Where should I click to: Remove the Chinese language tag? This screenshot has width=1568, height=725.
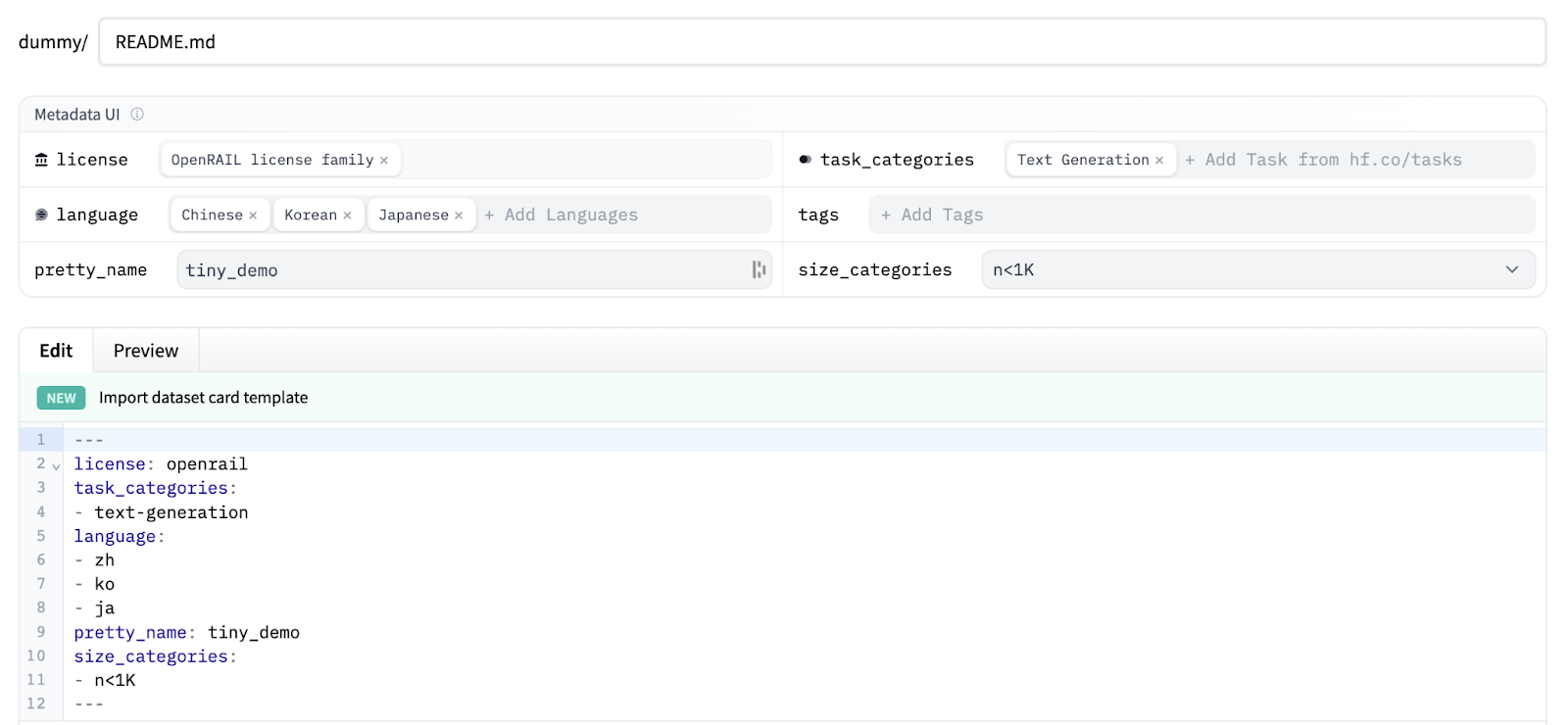(x=253, y=216)
